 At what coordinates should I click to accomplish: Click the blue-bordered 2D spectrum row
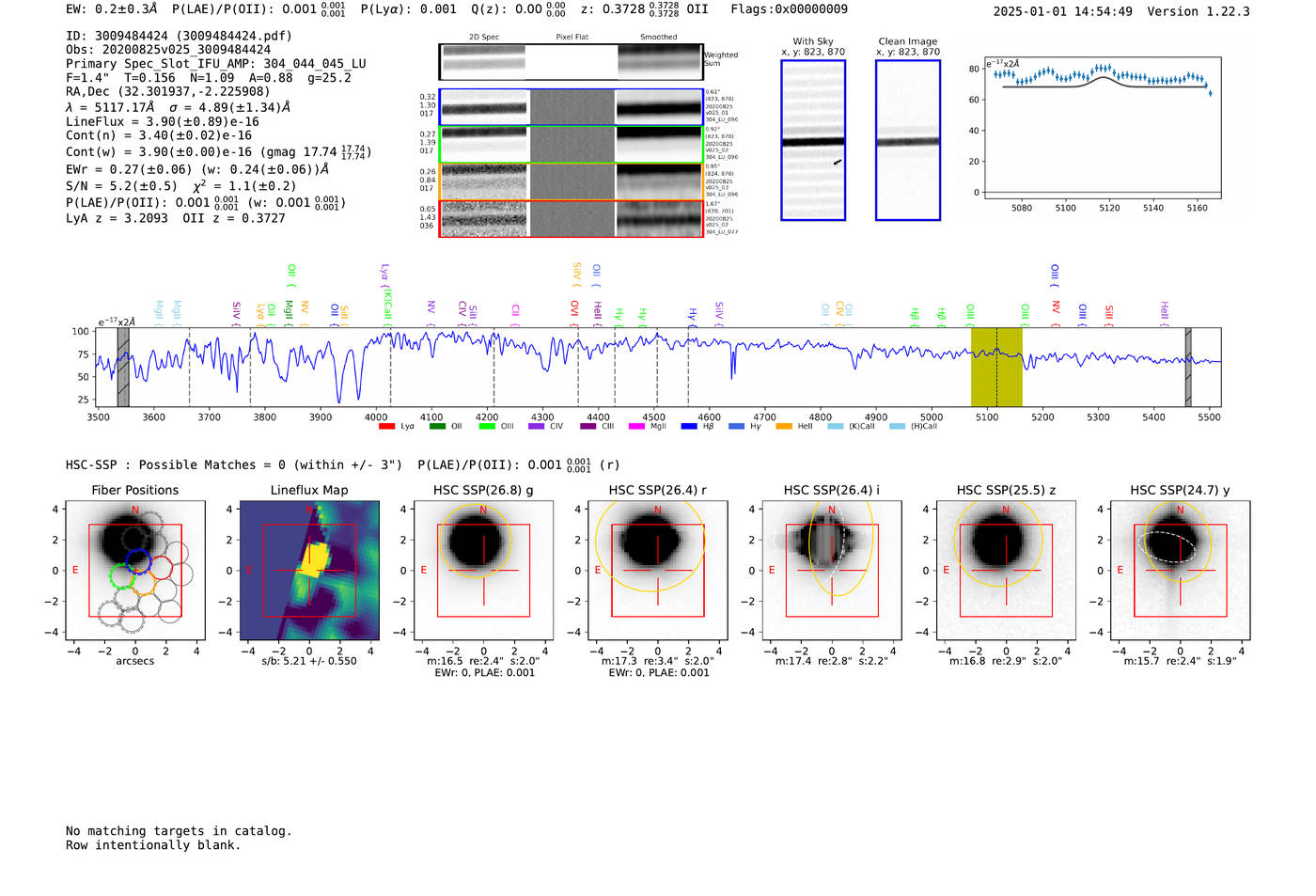click(x=572, y=107)
